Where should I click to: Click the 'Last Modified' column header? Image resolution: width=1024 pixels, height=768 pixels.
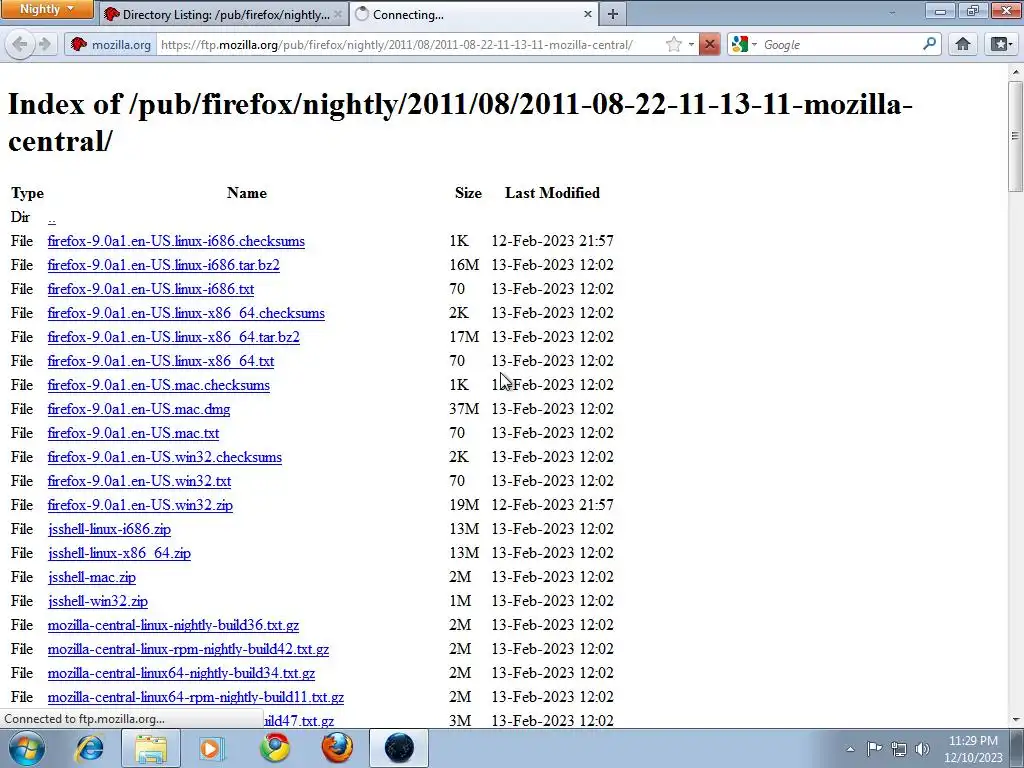(x=552, y=193)
